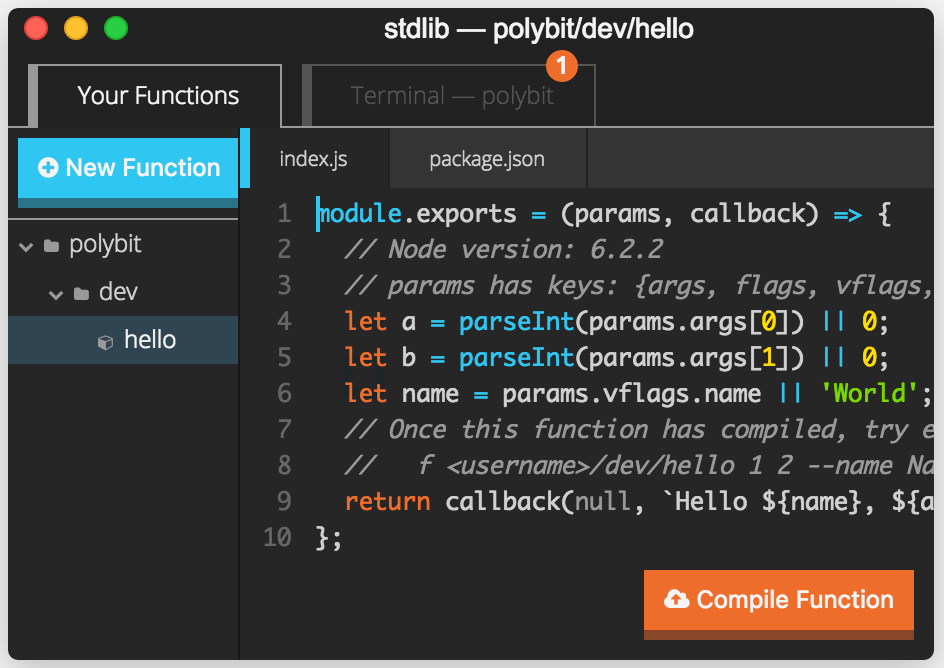
Task: Select the hello function in tree
Action: click(x=150, y=340)
